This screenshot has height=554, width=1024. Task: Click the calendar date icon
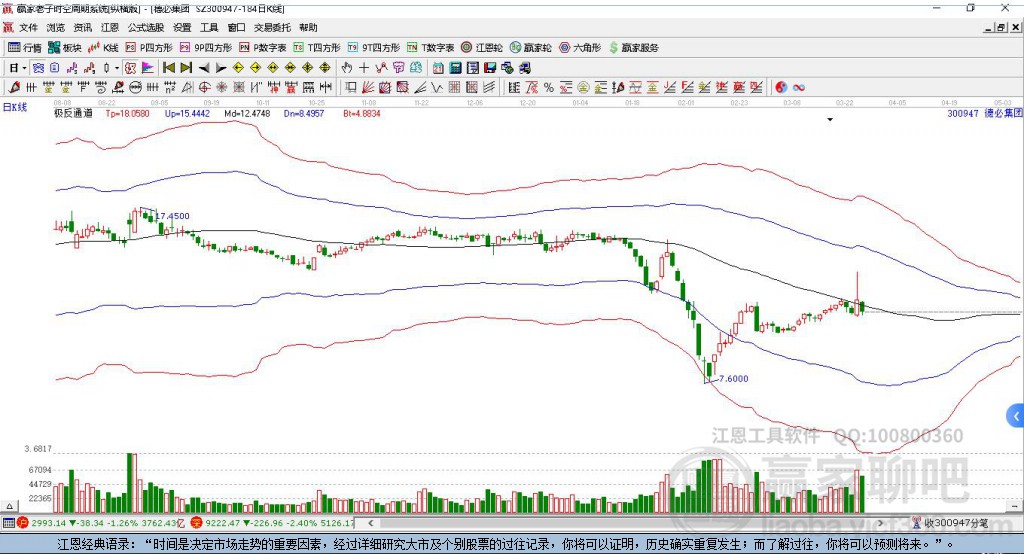(x=438, y=68)
